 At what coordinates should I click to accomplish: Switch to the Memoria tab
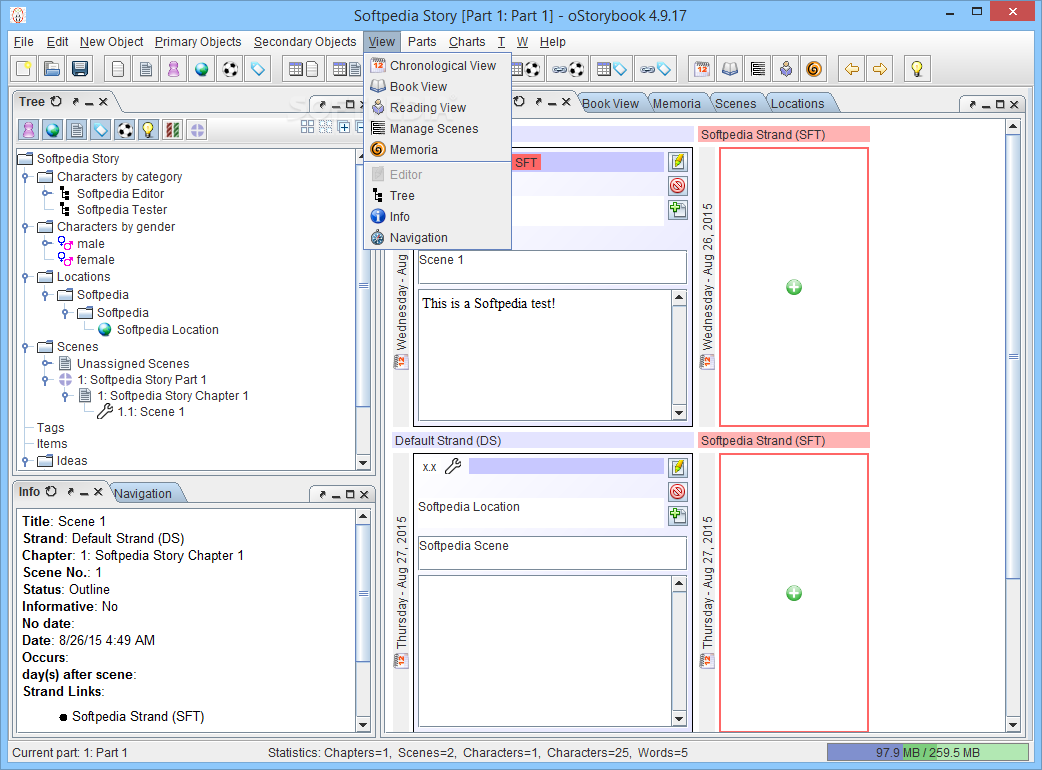(x=677, y=104)
